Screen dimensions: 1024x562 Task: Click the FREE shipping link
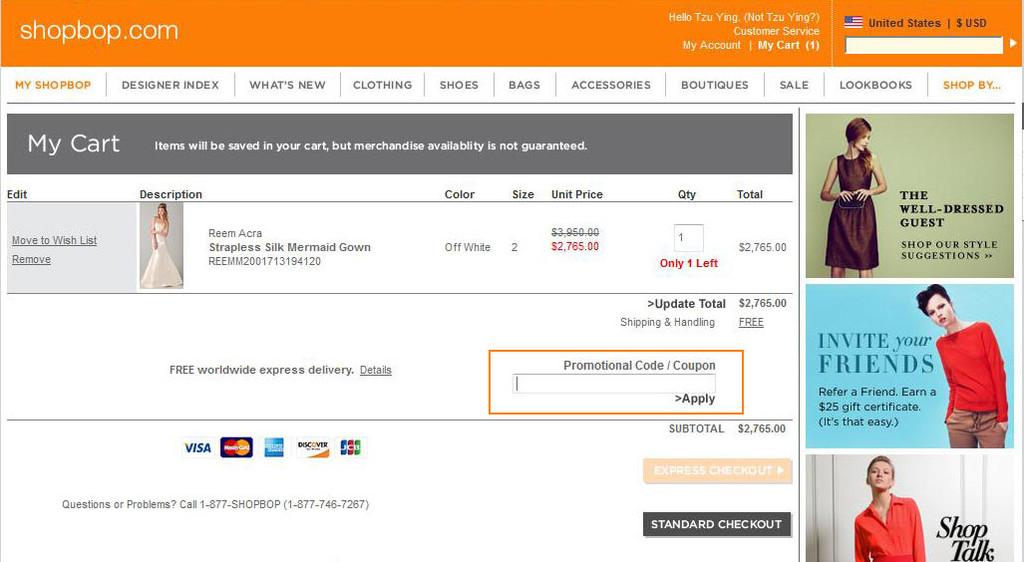tap(751, 322)
